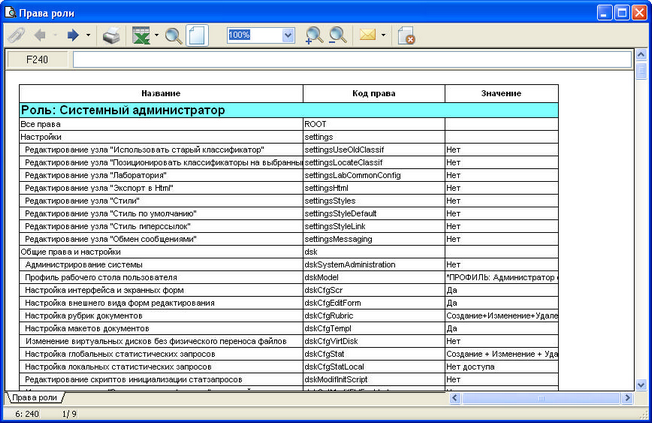Click the 100% zoom combo field

click(x=254, y=35)
